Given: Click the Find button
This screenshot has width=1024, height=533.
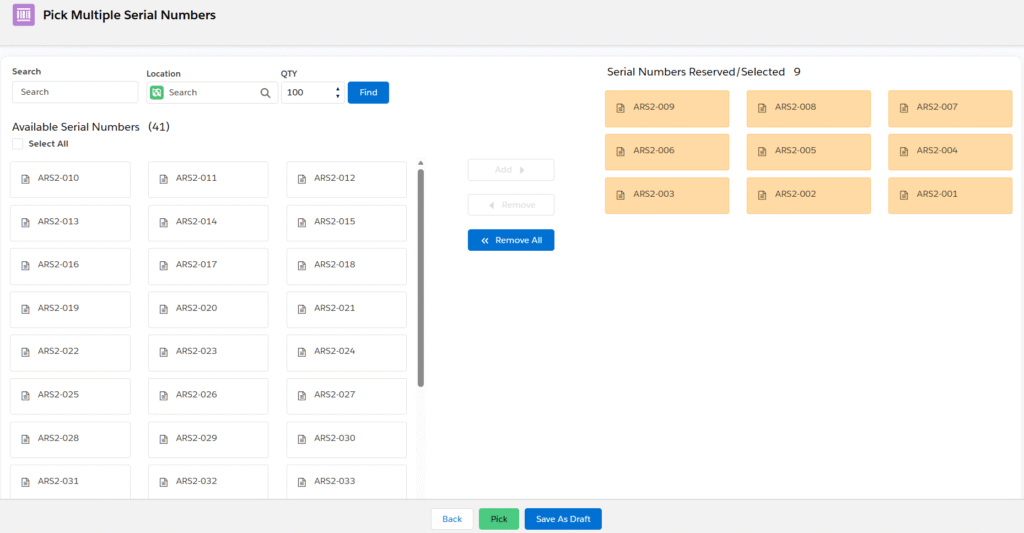Looking at the screenshot, I should [x=368, y=93].
